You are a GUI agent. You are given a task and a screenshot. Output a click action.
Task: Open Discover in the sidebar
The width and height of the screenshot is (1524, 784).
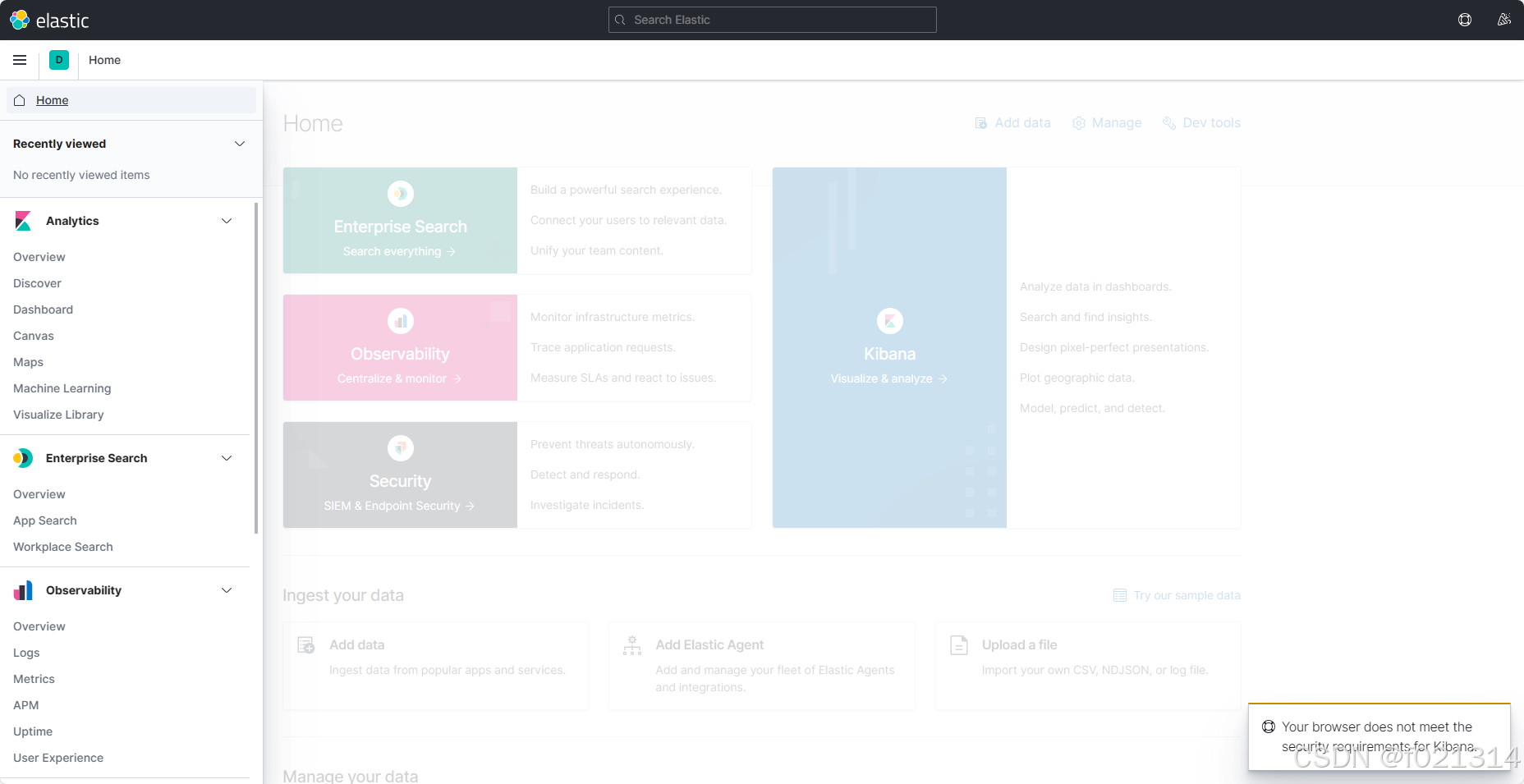(37, 283)
